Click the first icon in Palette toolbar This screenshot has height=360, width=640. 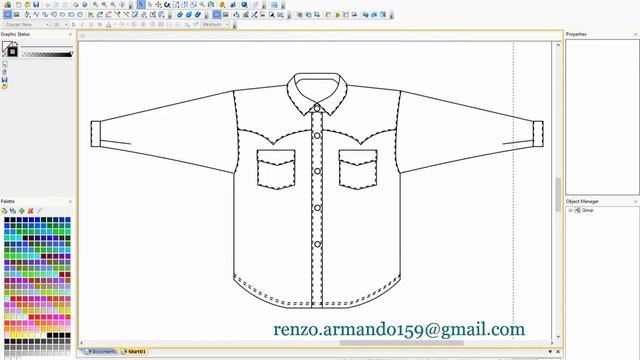[4, 211]
